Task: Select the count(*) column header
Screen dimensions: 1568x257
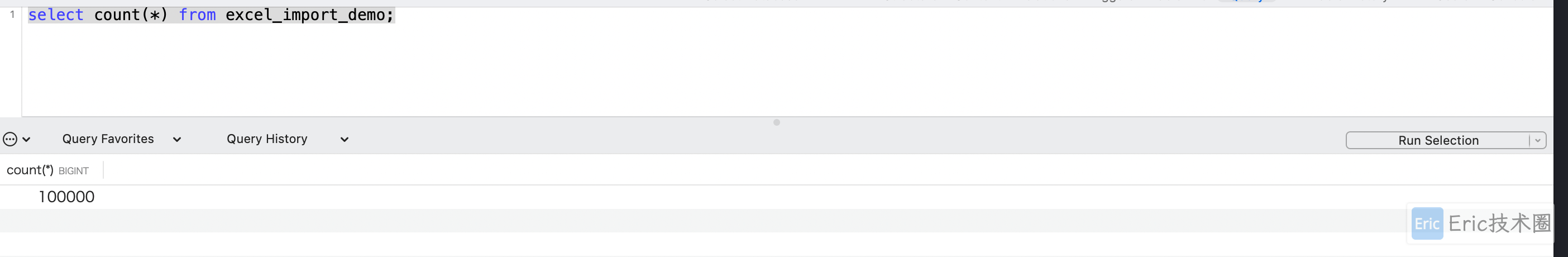Action: [30, 170]
